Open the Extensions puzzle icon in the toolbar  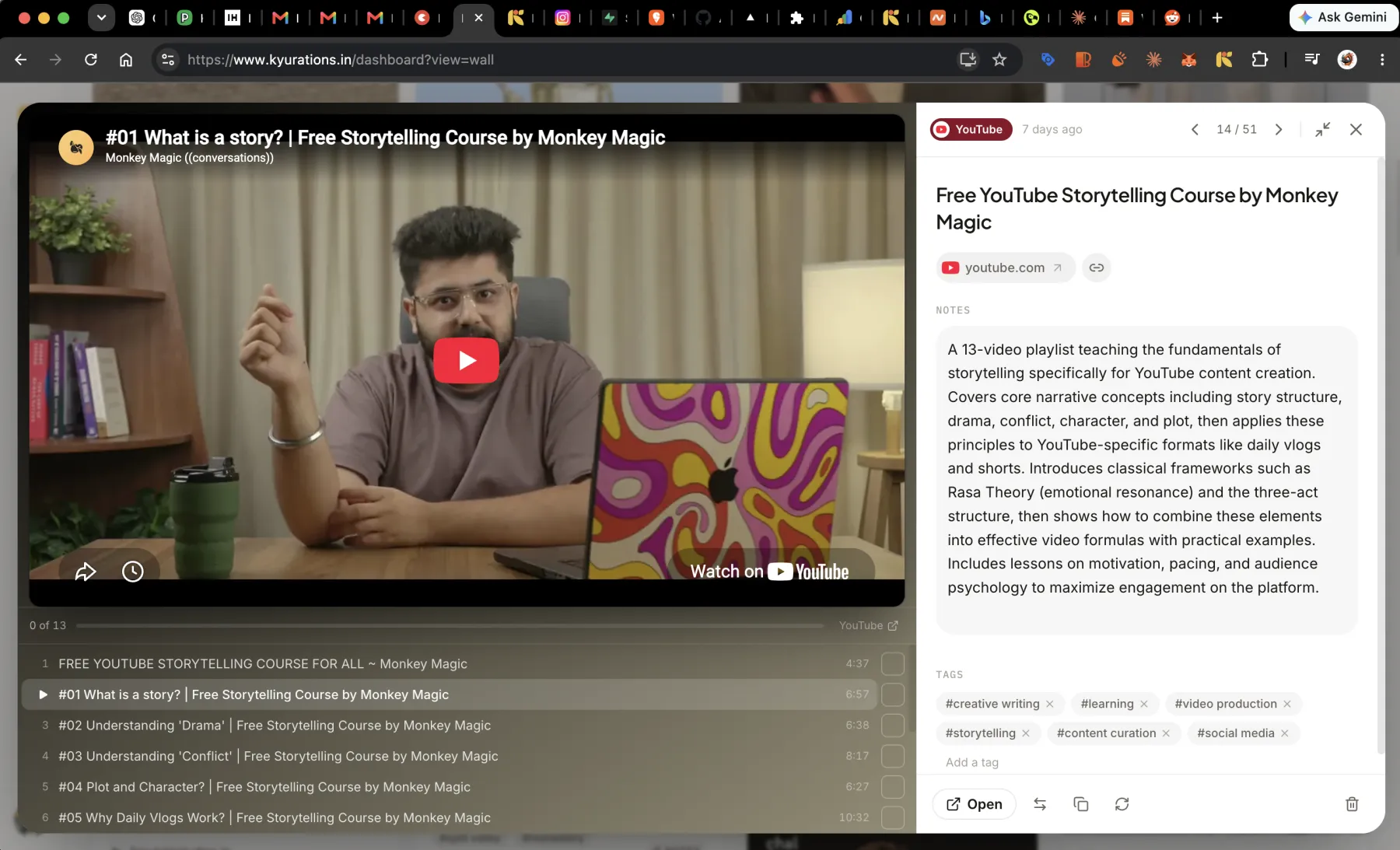pos(1259,59)
